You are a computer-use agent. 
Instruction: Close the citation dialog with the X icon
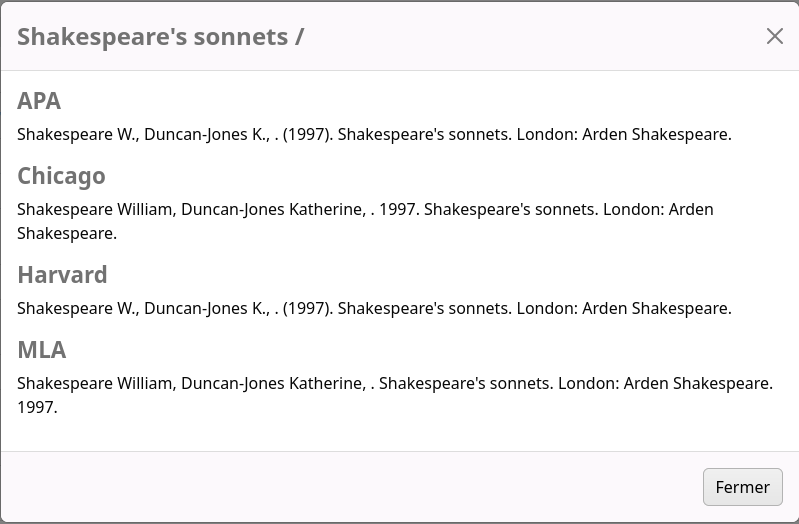[x=774, y=36]
